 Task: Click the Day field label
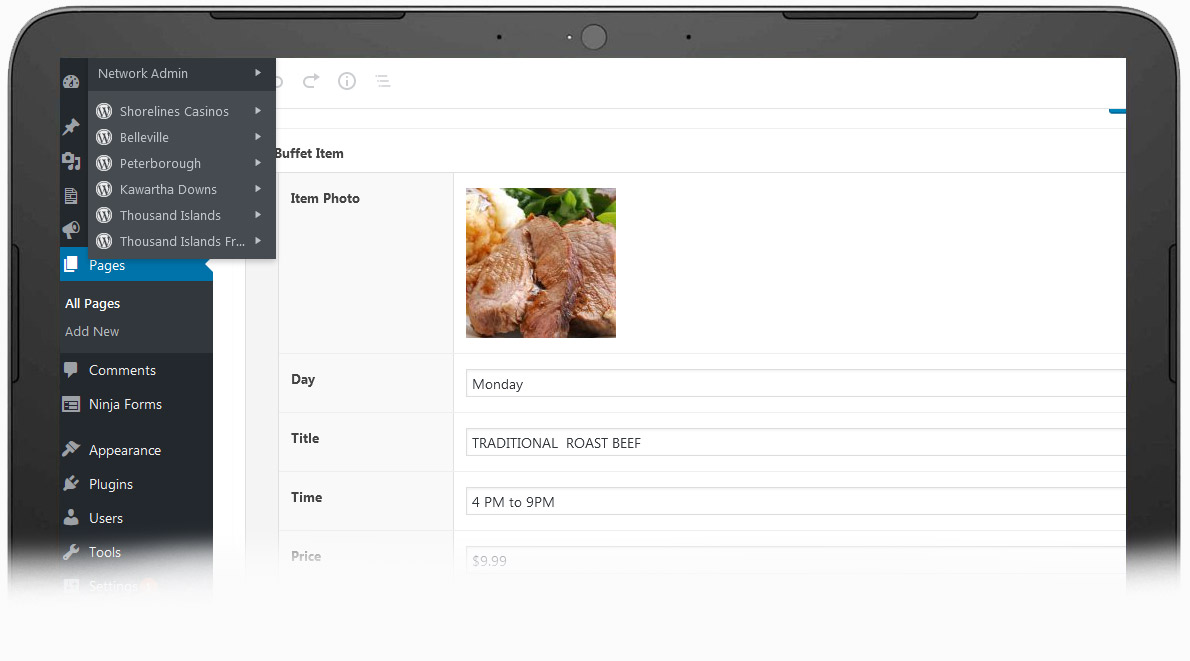303,379
